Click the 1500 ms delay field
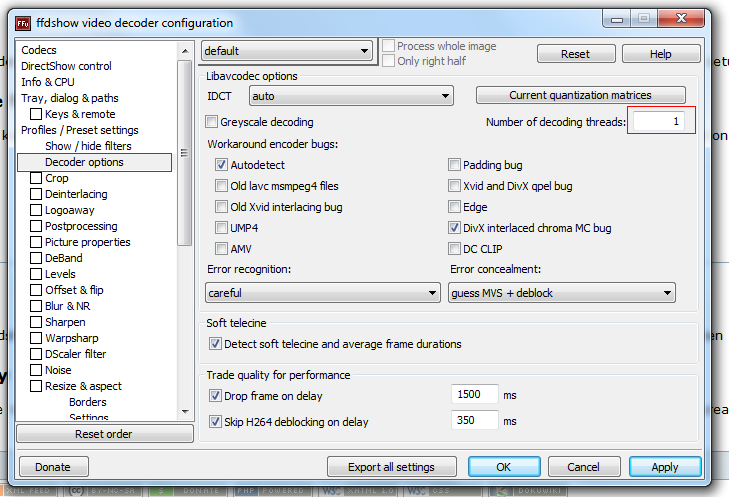The width and height of the screenshot is (729, 497). pyautogui.click(x=475, y=394)
